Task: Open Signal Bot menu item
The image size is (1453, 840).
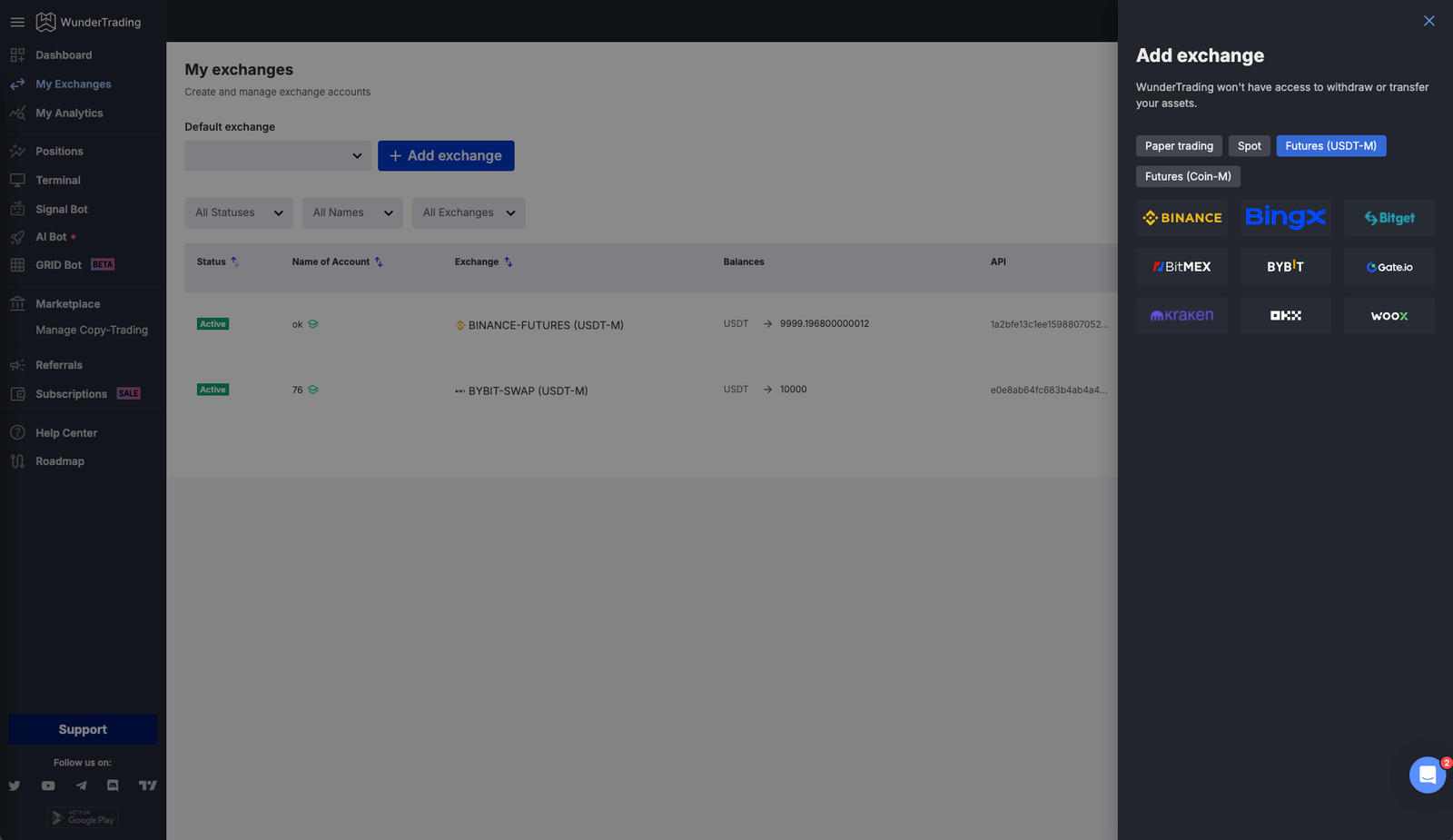Action: [62, 210]
